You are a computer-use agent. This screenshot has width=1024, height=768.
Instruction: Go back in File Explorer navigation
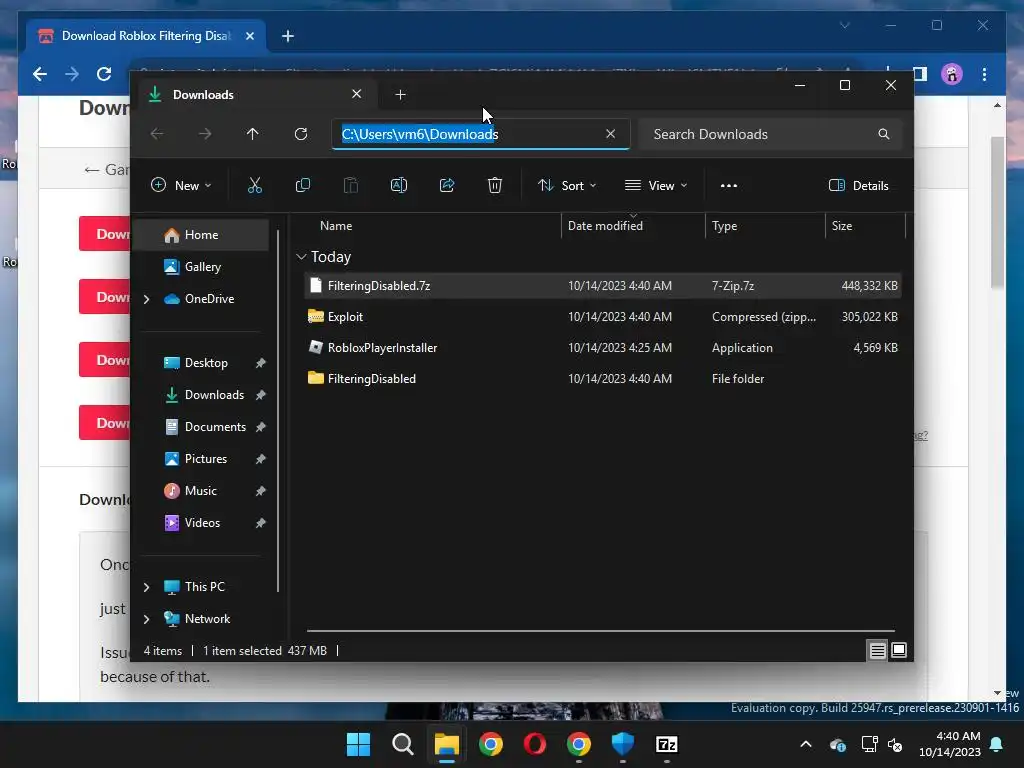pyautogui.click(x=157, y=134)
